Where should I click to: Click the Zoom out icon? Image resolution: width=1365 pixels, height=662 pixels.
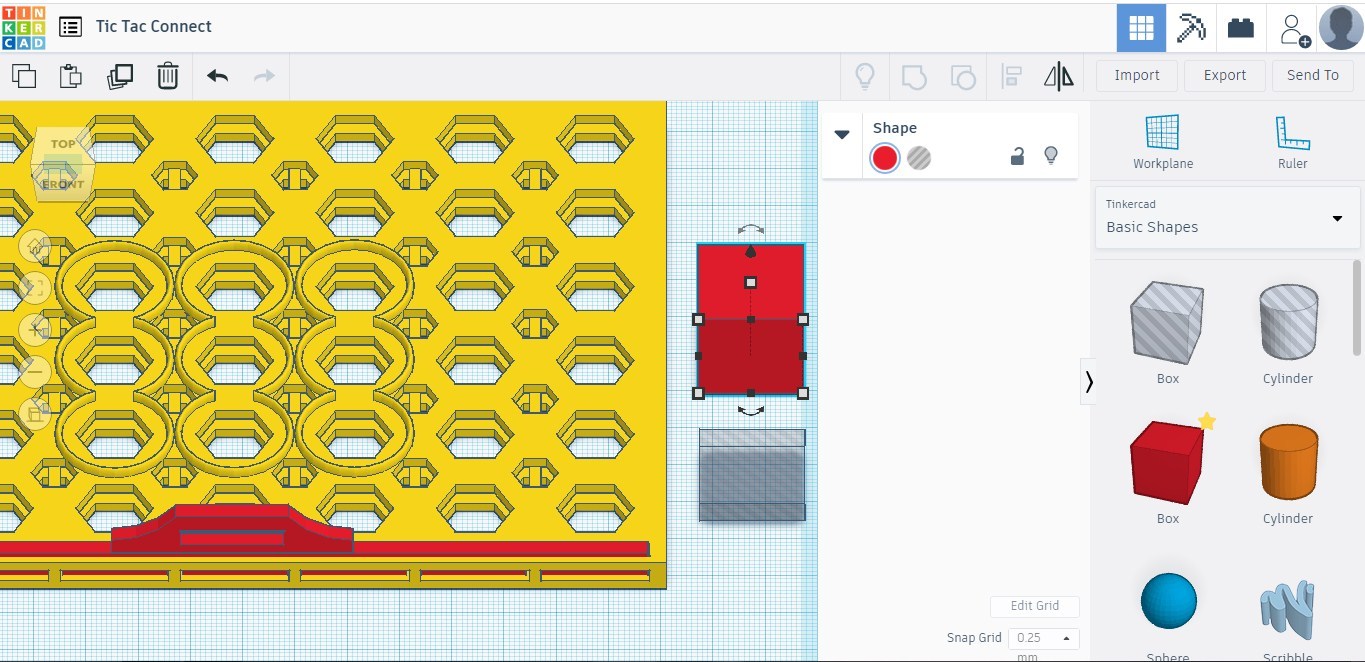coord(35,371)
